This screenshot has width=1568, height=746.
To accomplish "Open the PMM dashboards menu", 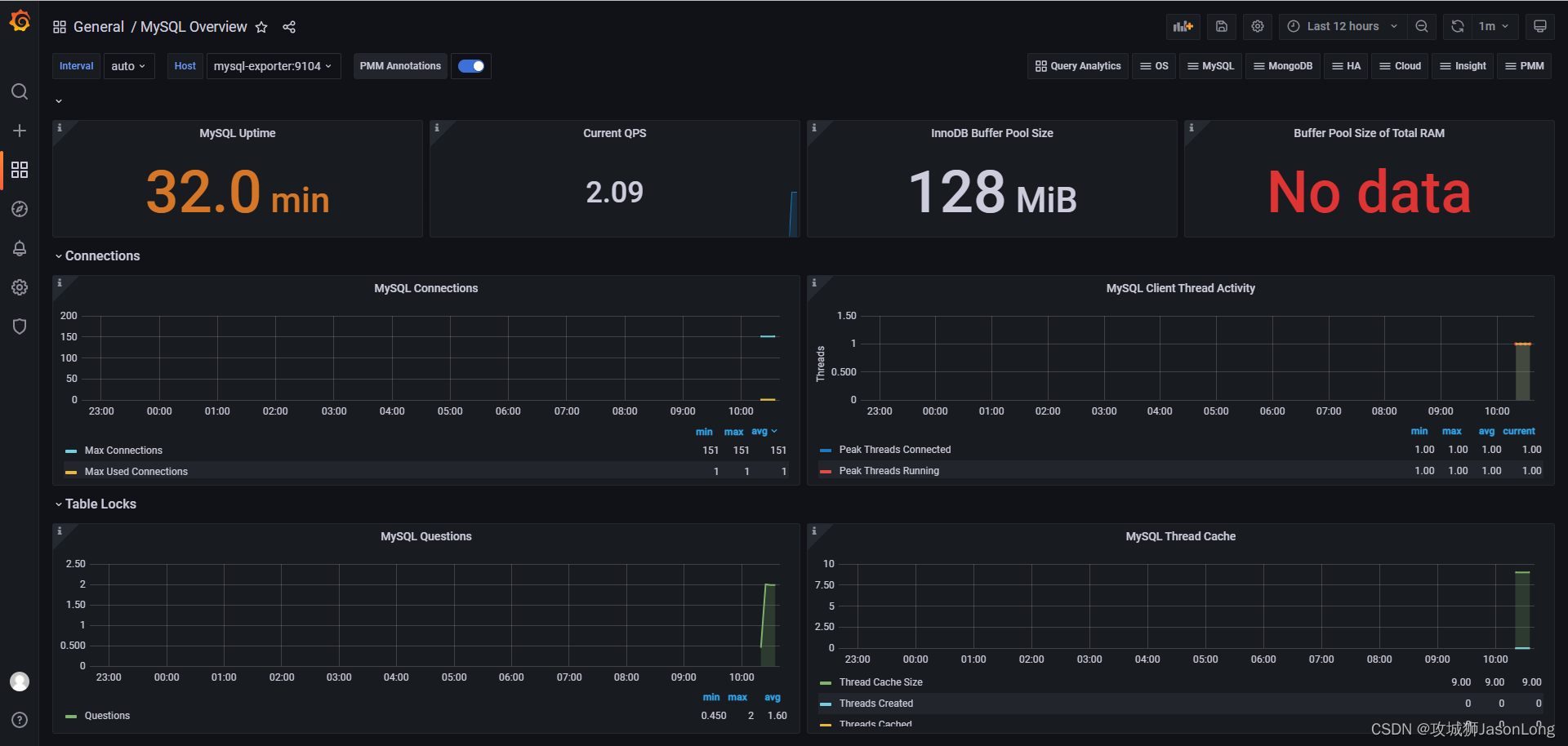I will click(1524, 66).
